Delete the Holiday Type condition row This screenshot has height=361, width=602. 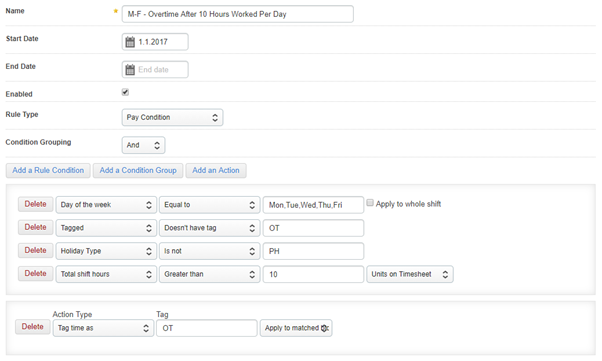[35, 250]
